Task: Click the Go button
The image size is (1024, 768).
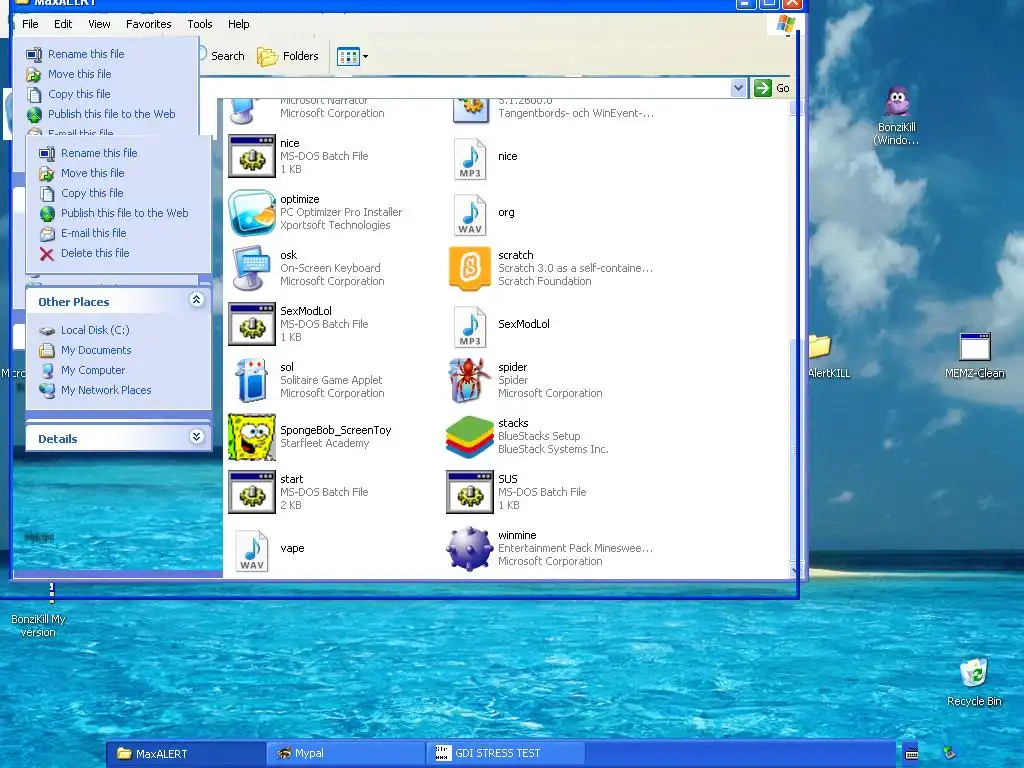Action: pyautogui.click(x=772, y=88)
